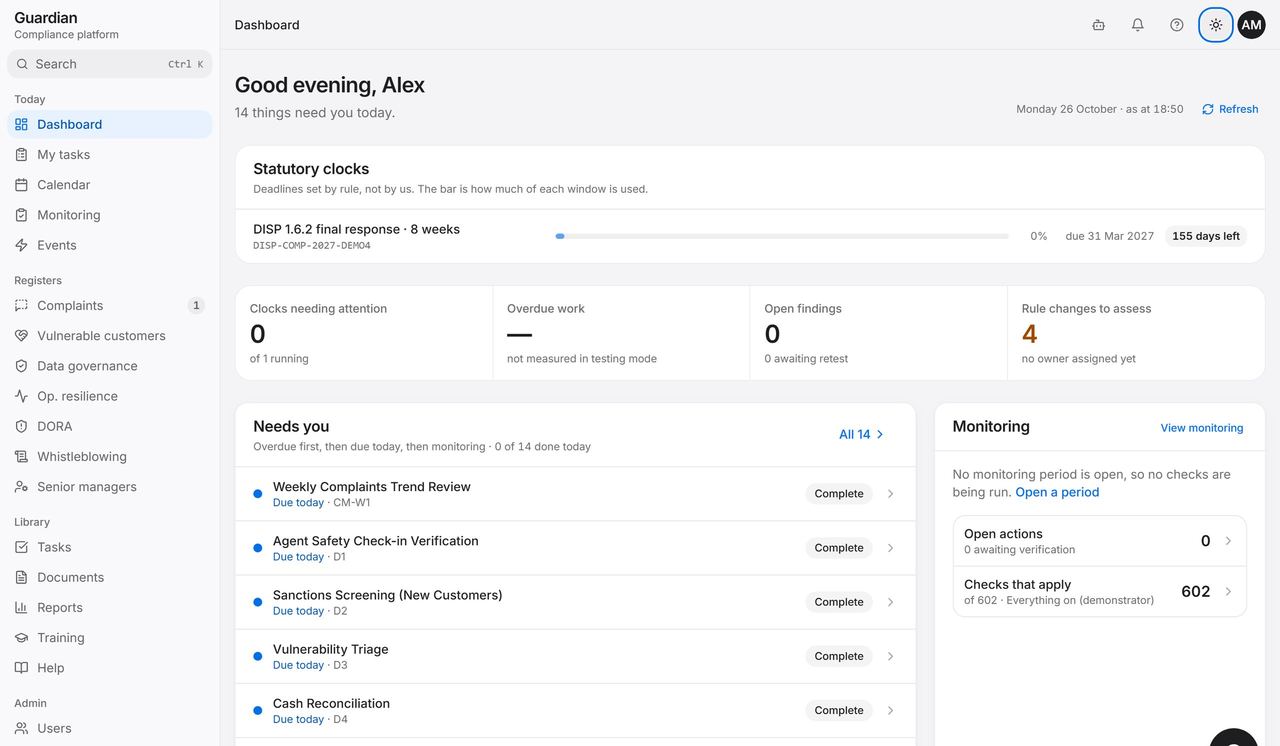Follow the View monitoring link
The width and height of the screenshot is (1280, 746).
tap(1202, 428)
